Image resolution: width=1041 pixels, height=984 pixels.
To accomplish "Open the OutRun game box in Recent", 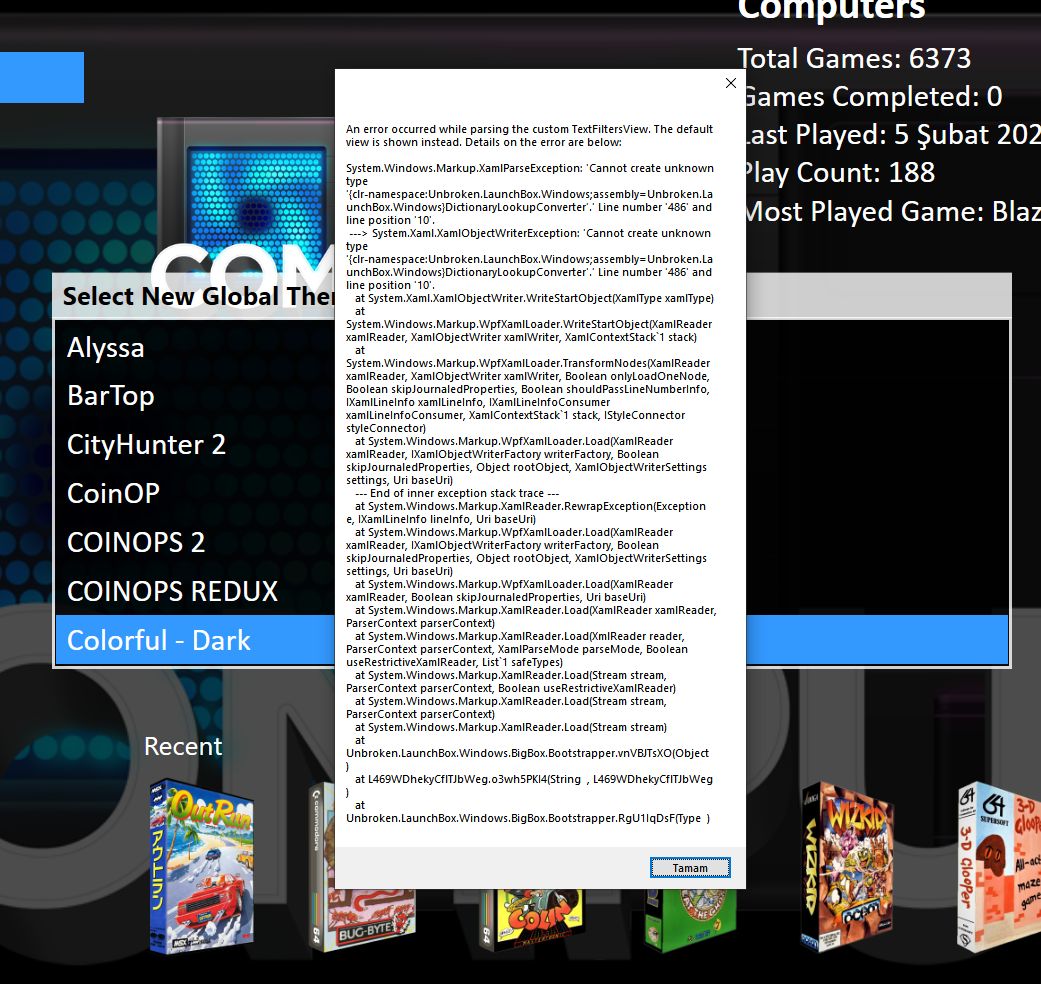I will [x=202, y=866].
